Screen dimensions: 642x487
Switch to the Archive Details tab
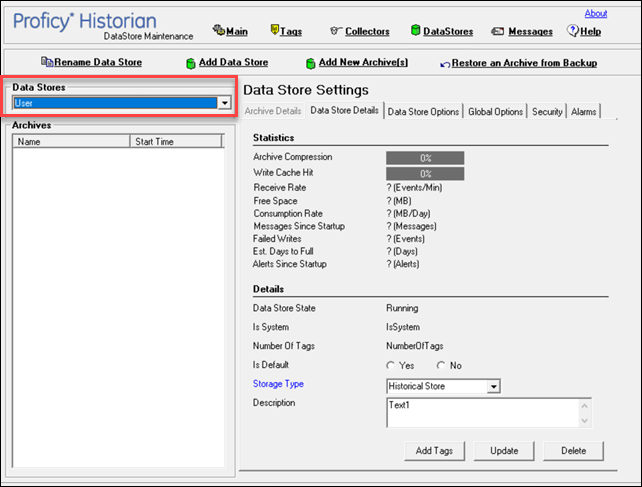[x=273, y=111]
